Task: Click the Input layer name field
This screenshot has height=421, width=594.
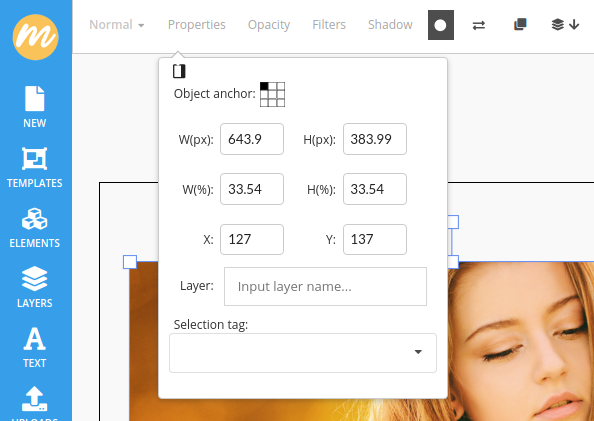Action: [325, 286]
